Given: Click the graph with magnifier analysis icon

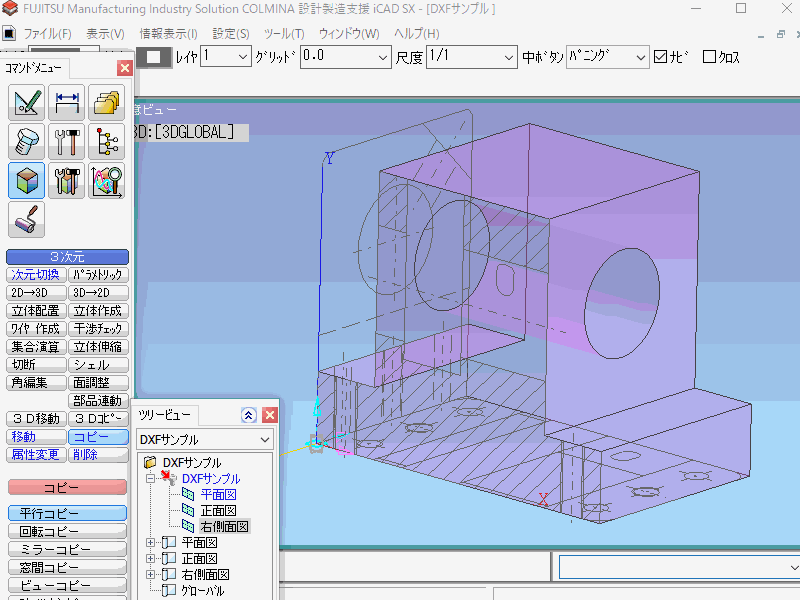Looking at the screenshot, I should point(106,180).
